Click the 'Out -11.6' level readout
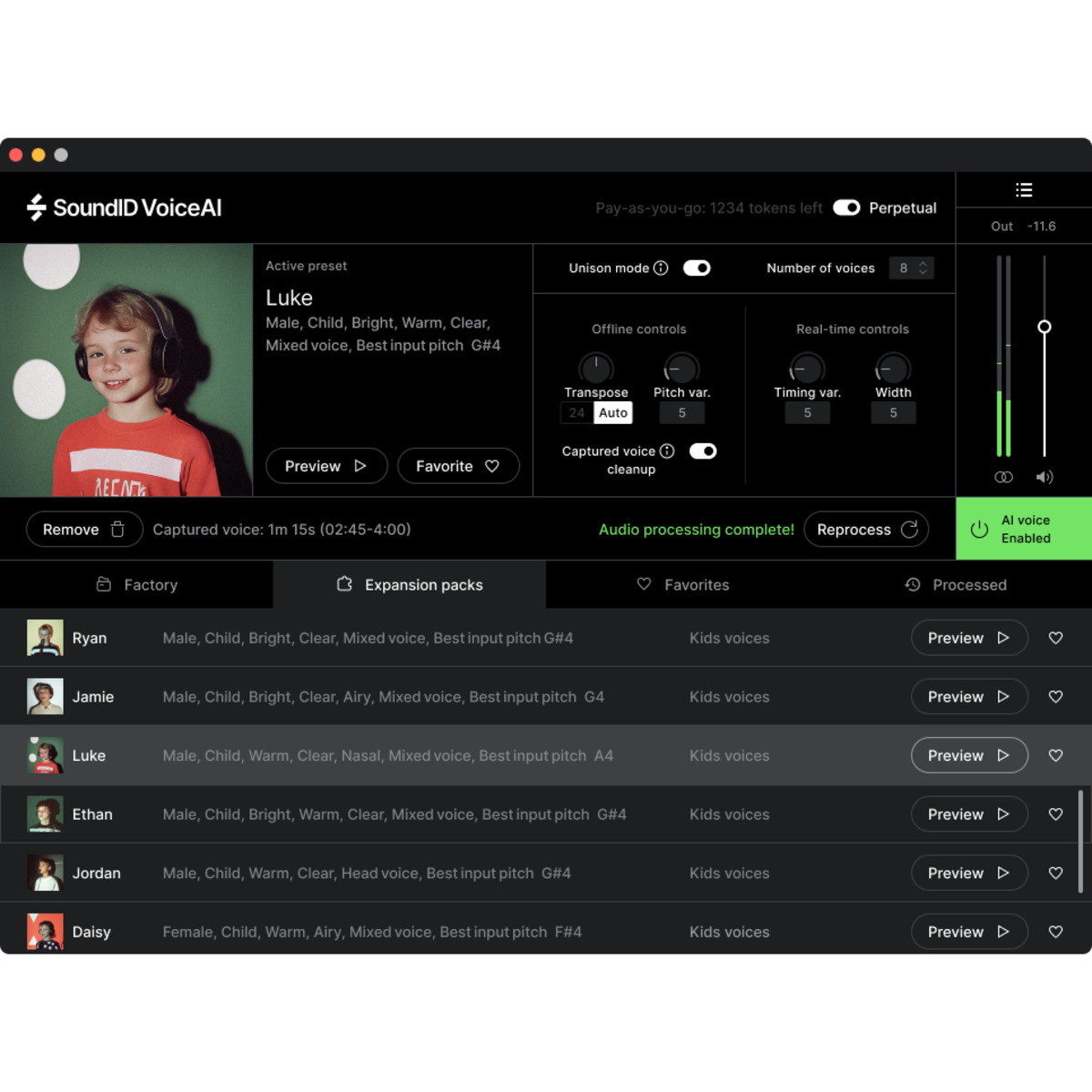Image resolution: width=1092 pixels, height=1092 pixels. [1023, 226]
